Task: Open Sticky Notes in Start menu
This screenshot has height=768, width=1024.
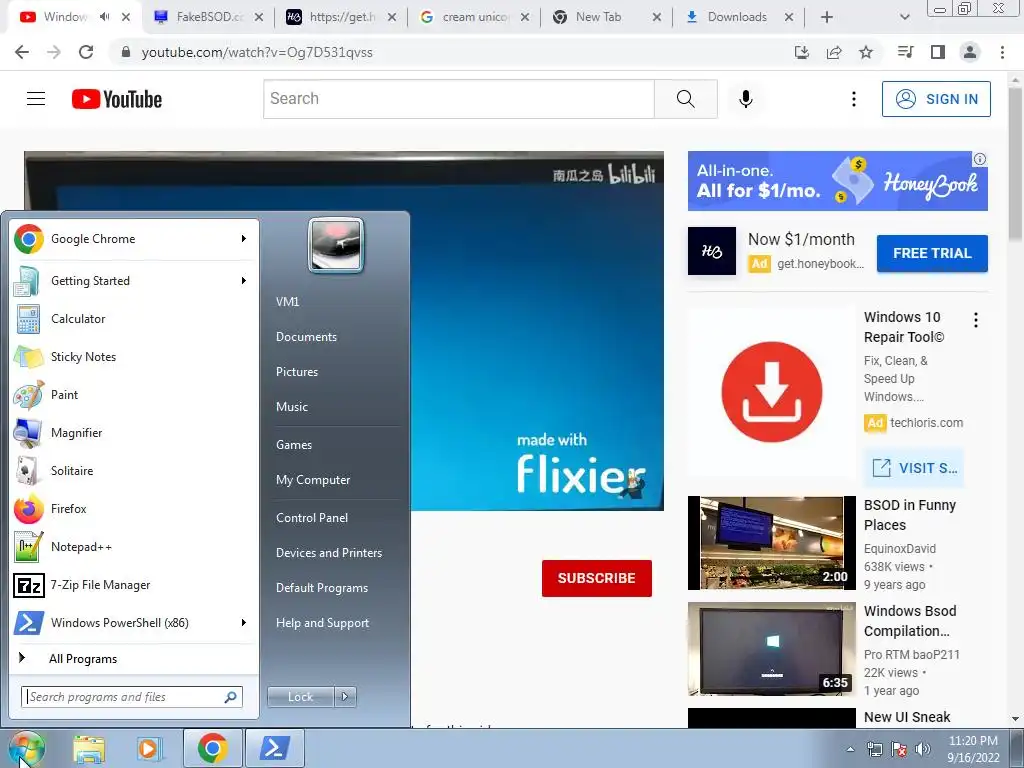Action: coord(134,357)
